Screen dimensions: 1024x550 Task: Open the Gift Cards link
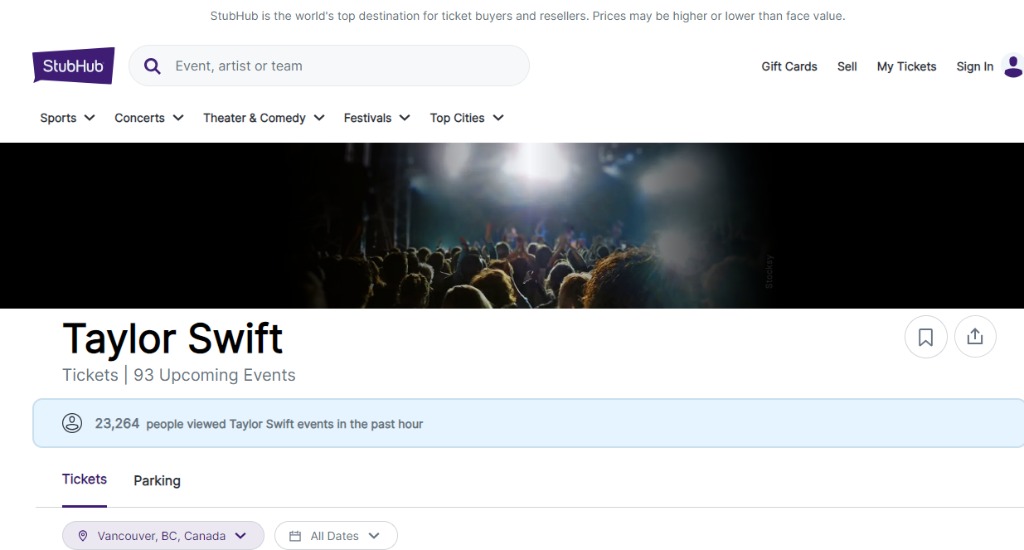[x=789, y=66]
